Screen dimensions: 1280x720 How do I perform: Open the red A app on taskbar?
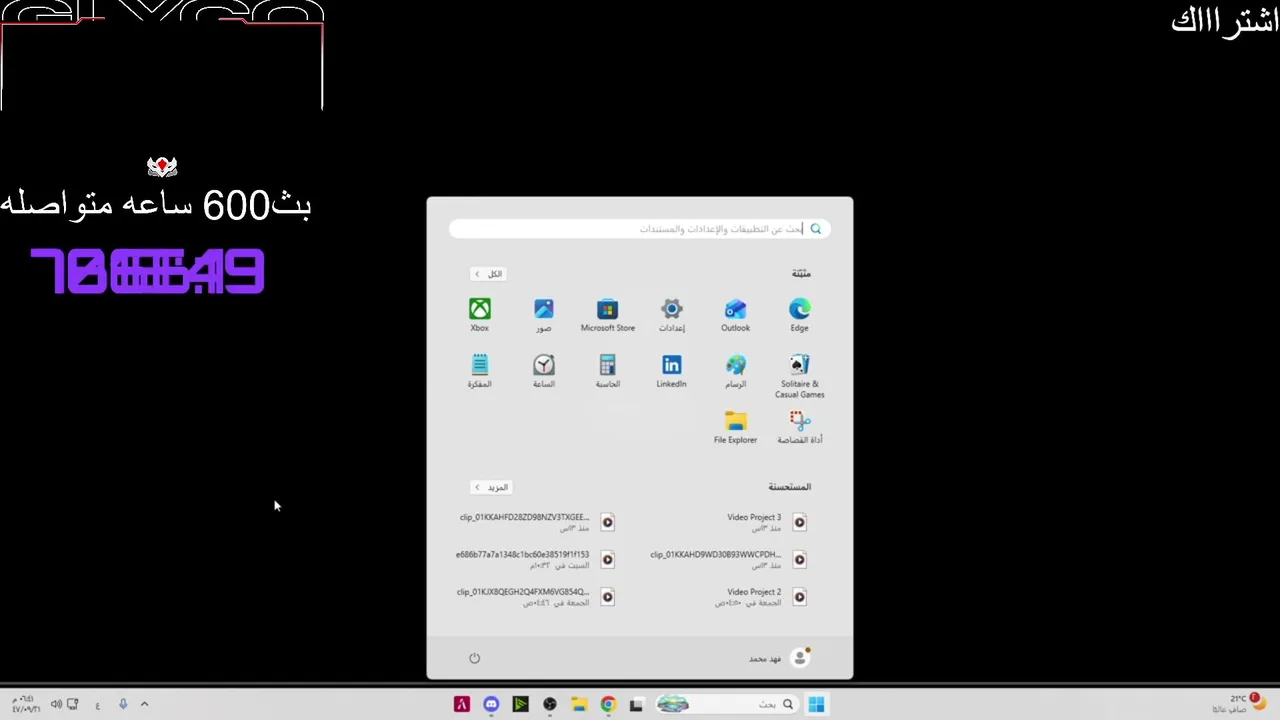[462, 704]
